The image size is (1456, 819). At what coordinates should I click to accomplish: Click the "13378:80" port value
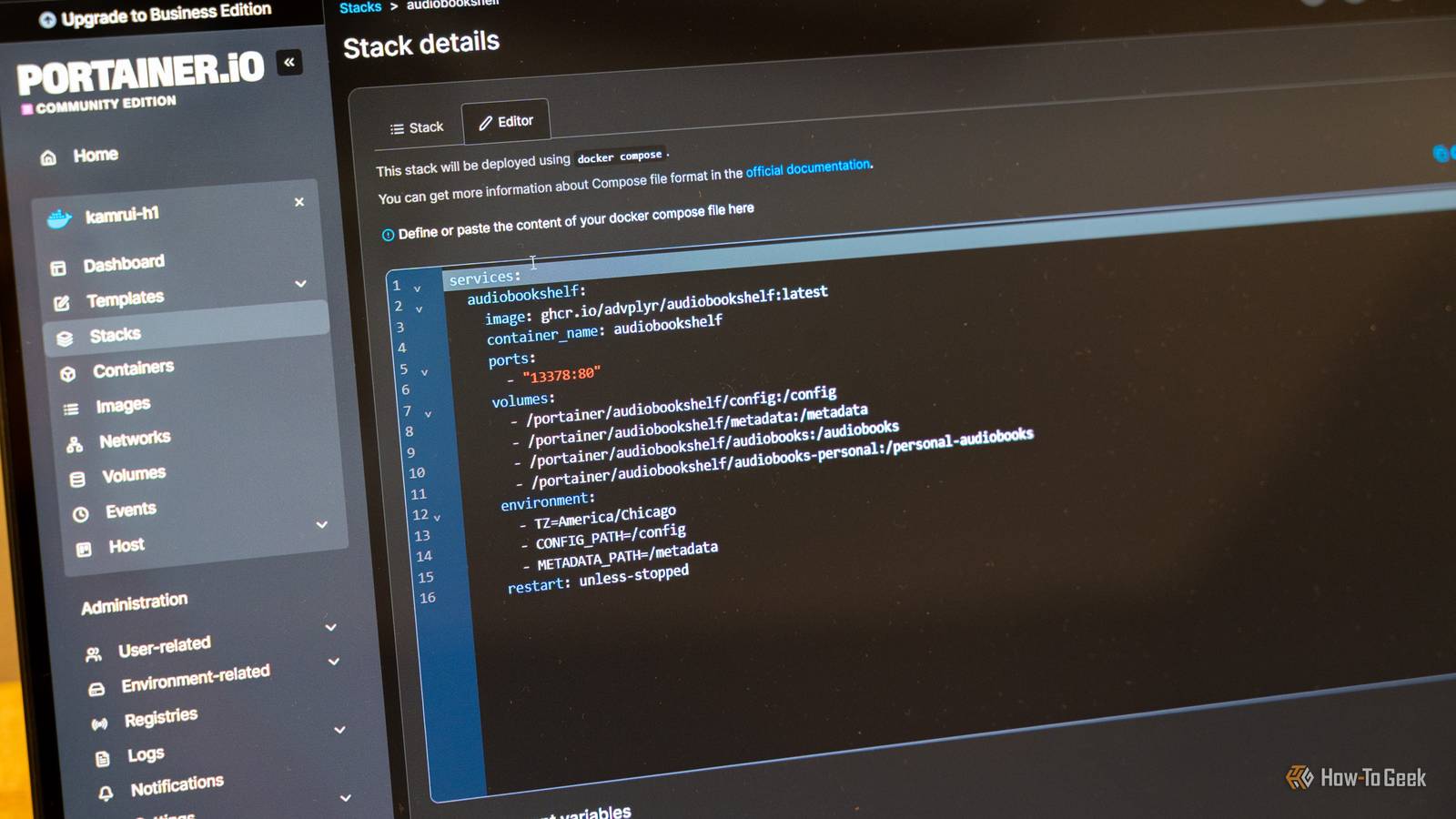pyautogui.click(x=561, y=374)
